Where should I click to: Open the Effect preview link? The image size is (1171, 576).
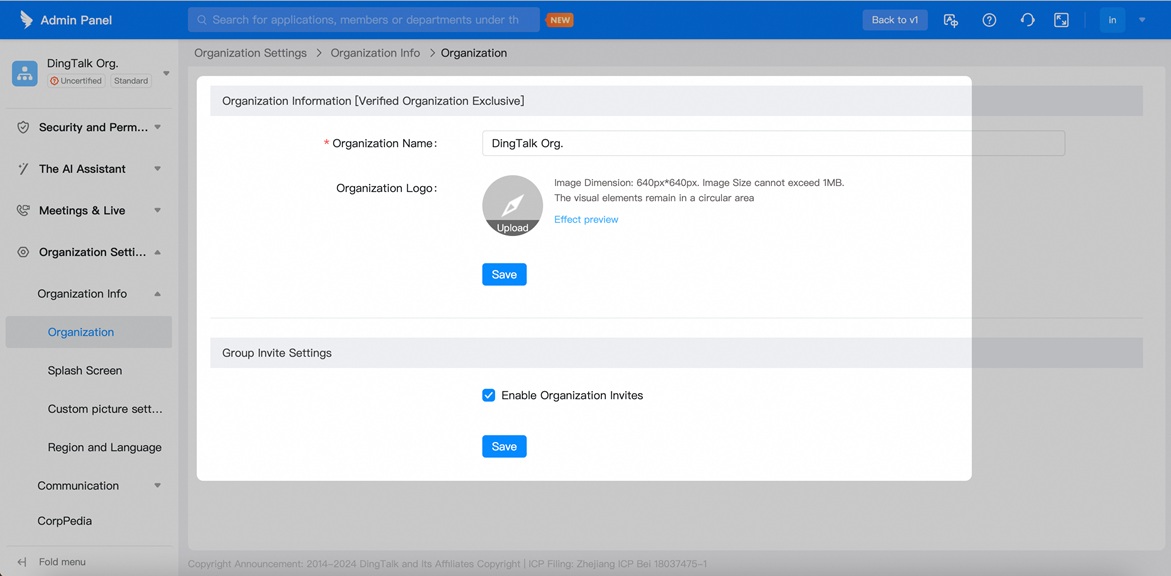586,220
